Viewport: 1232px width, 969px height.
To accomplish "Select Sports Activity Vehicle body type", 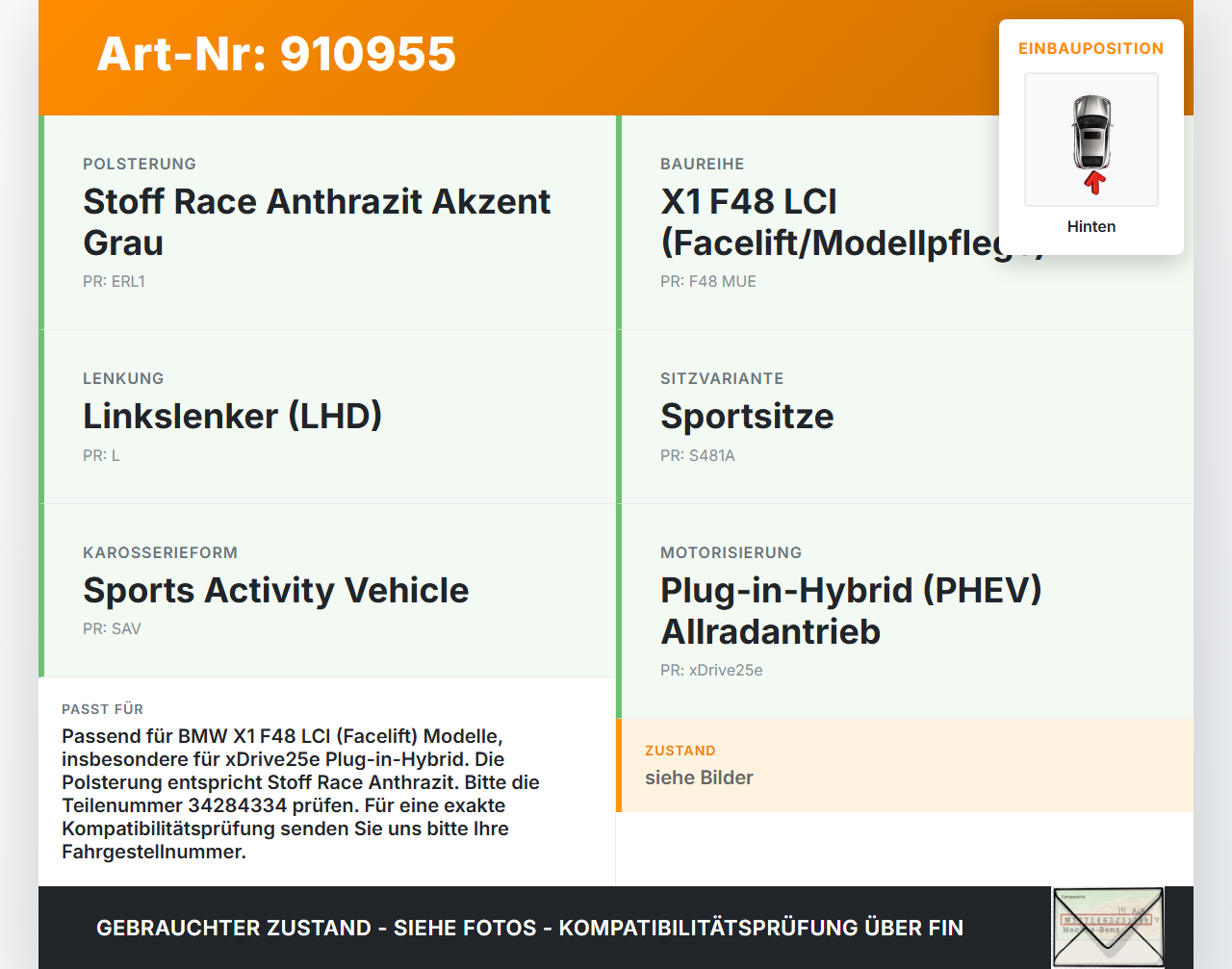I will 276,590.
